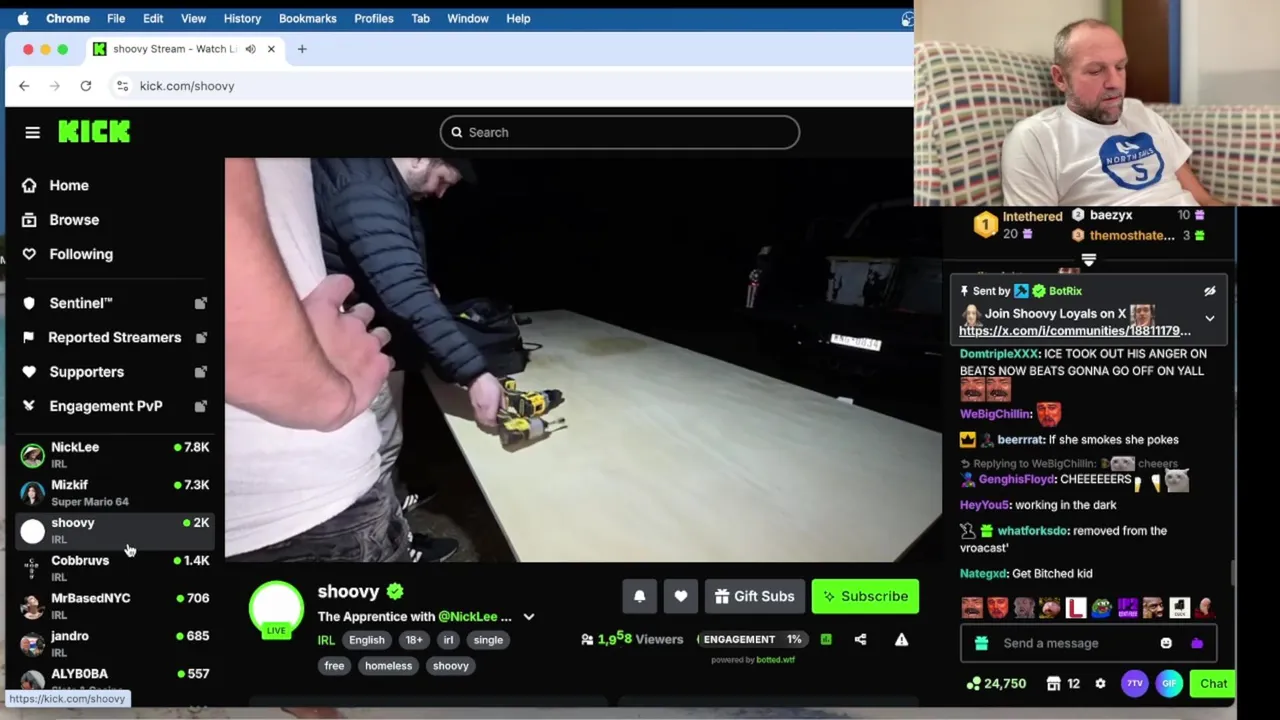This screenshot has height=720, width=1280.
Task: Click the gift icon in message box
Action: (x=981, y=643)
